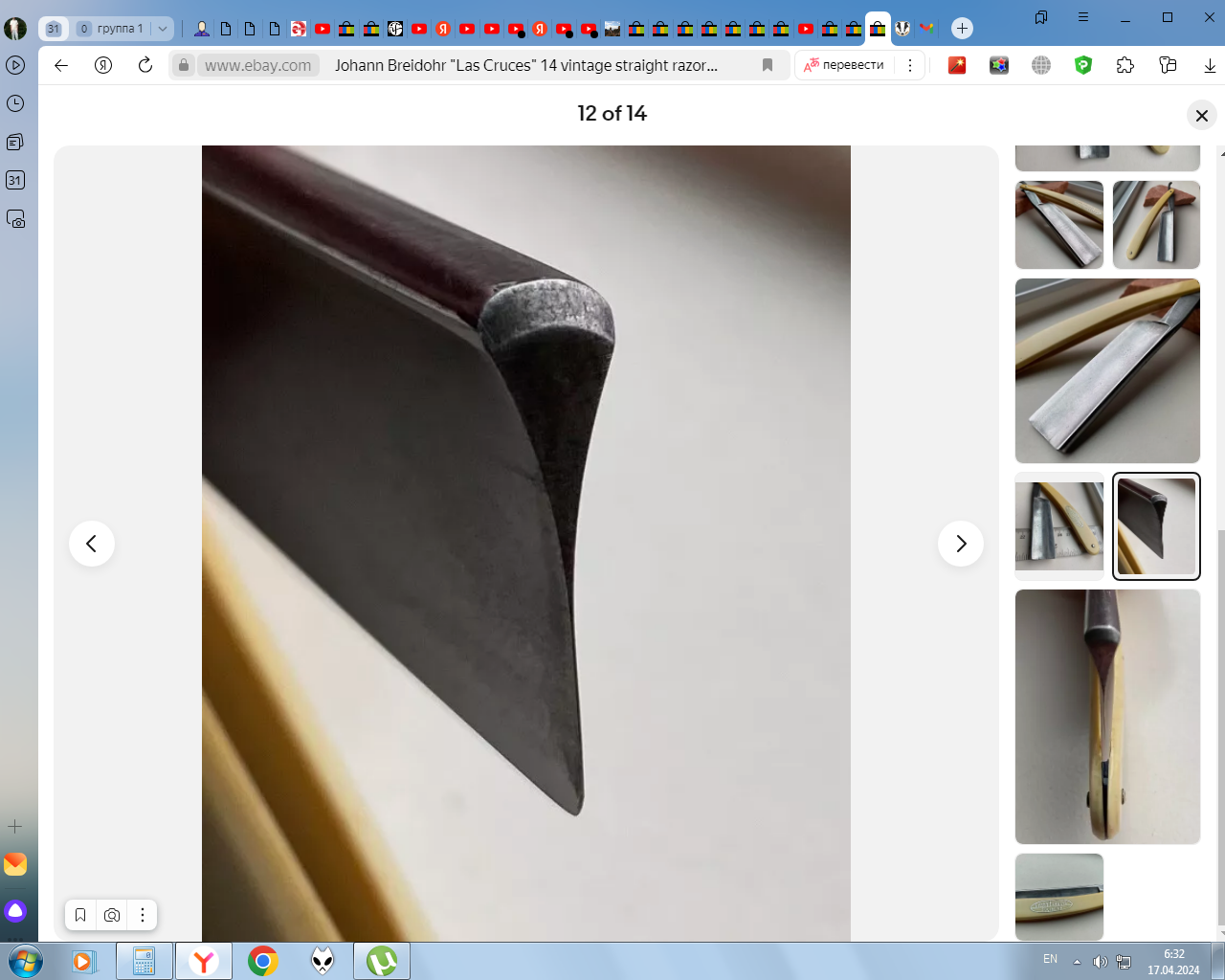
Task: Open image overlay more options menu
Action: (143, 915)
